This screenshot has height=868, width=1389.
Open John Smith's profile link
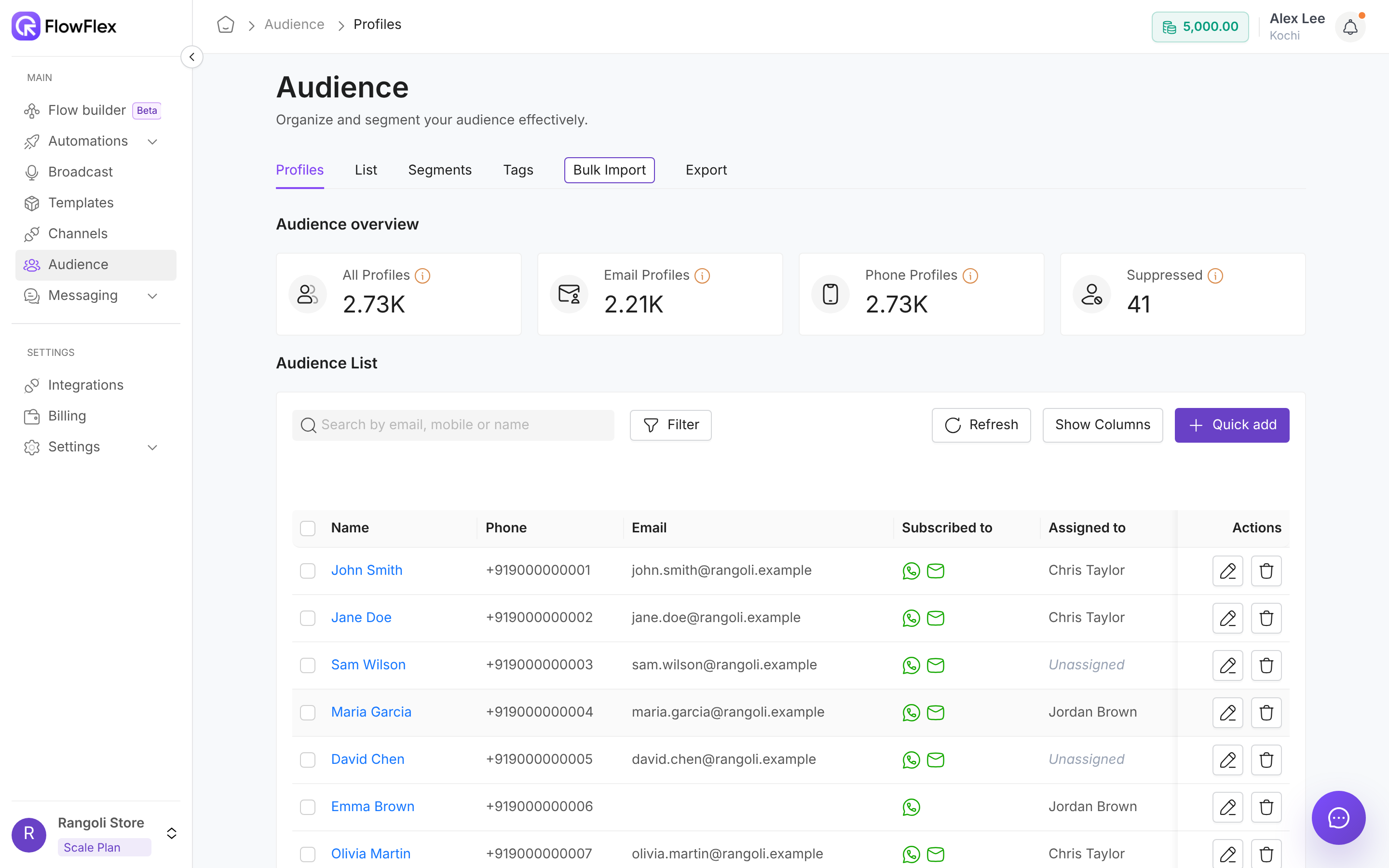coord(367,570)
